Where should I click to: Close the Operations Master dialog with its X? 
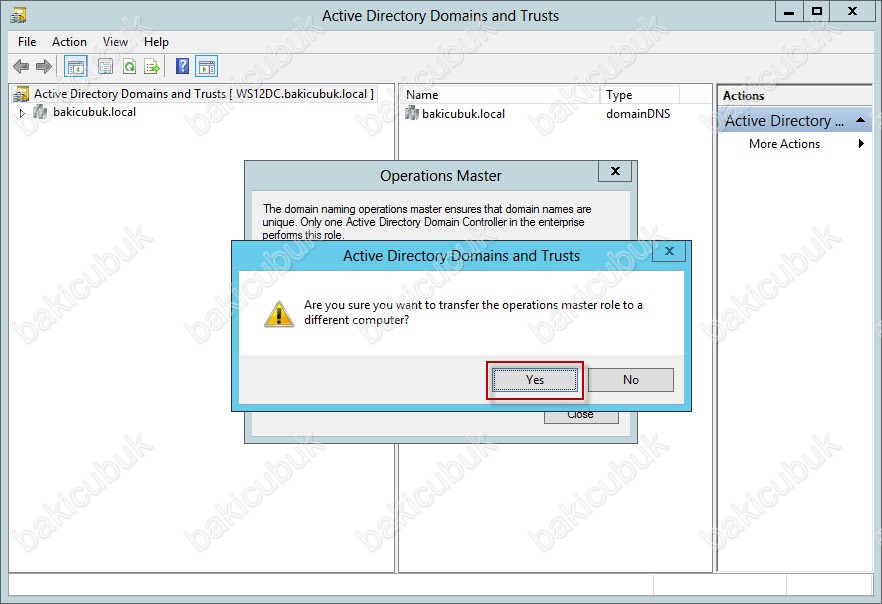click(x=615, y=172)
